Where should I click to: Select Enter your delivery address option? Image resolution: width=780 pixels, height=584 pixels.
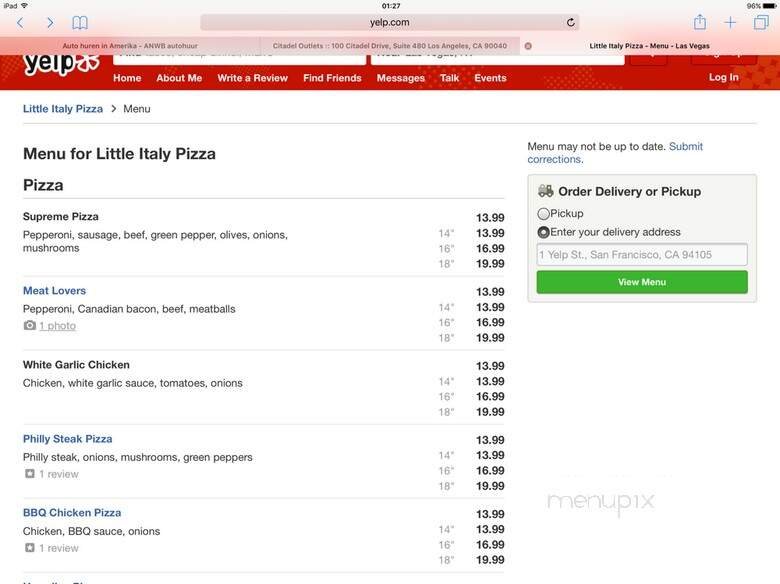544,232
